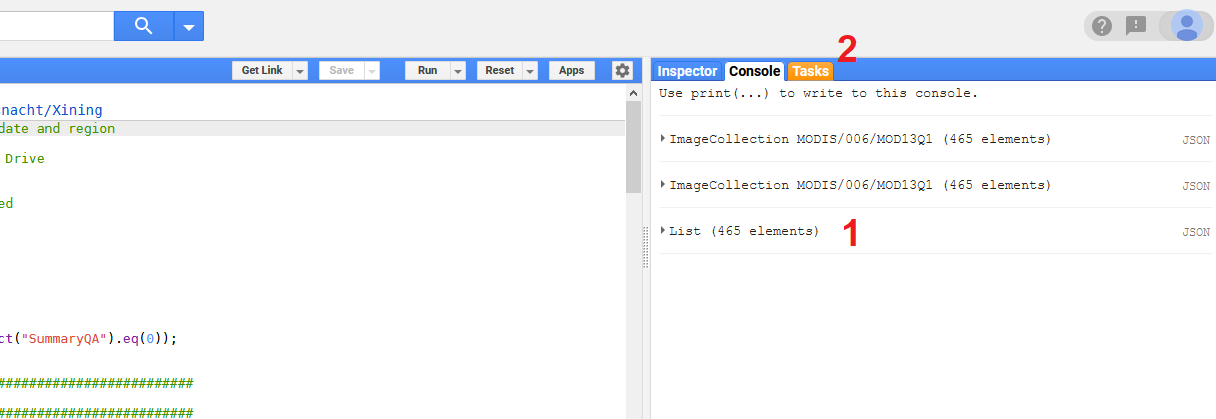Open the Run dropdown arrow
Image resolution: width=1216 pixels, height=419 pixels.
(x=458, y=71)
